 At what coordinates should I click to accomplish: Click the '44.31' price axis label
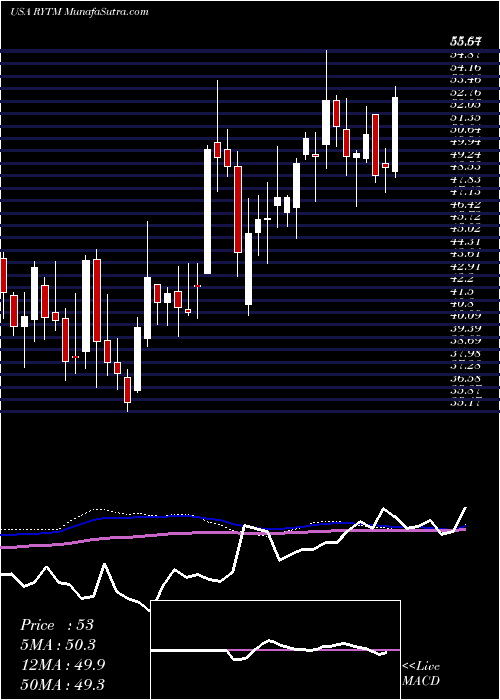coord(466,242)
